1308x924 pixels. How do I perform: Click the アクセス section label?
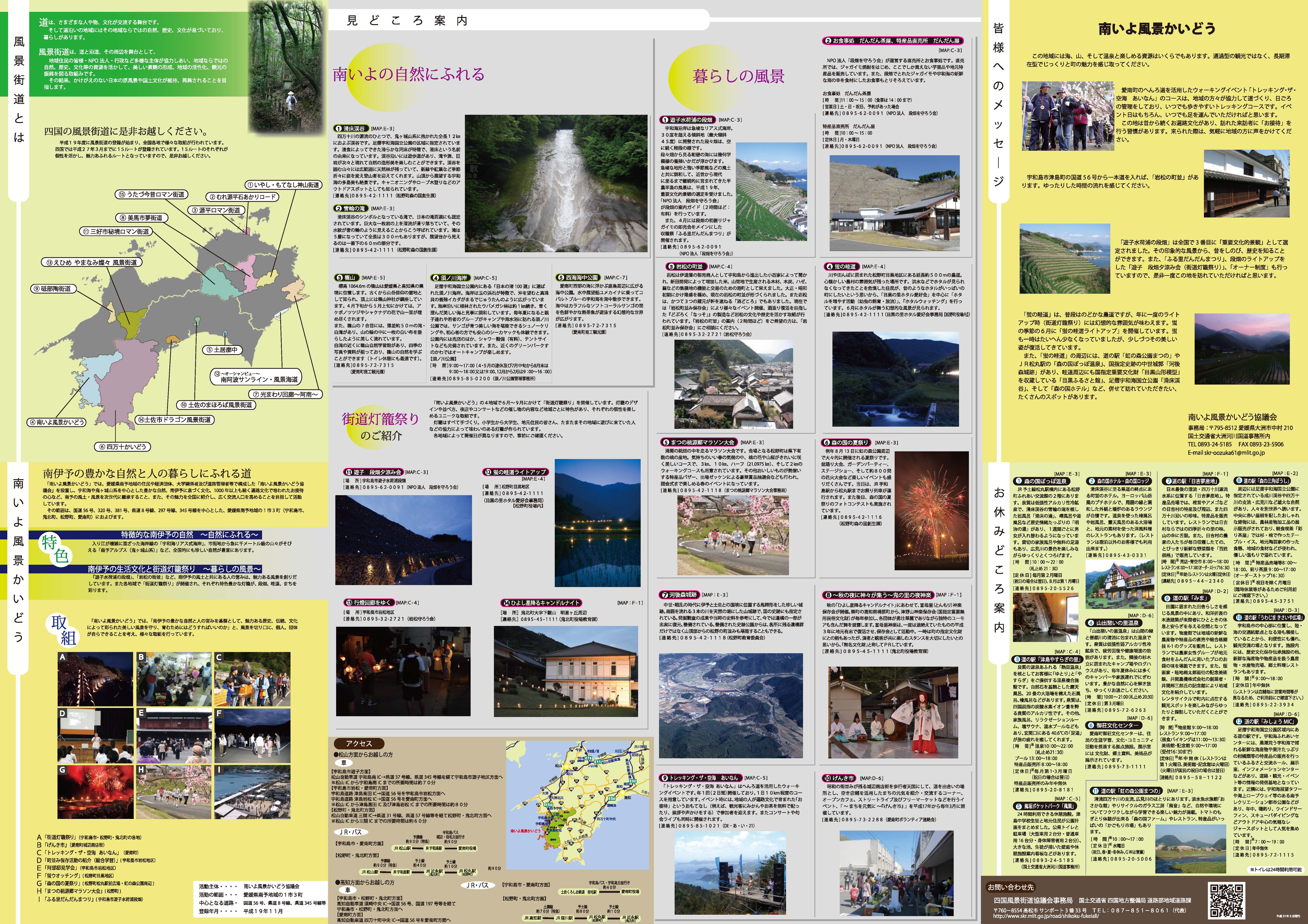pos(359,743)
